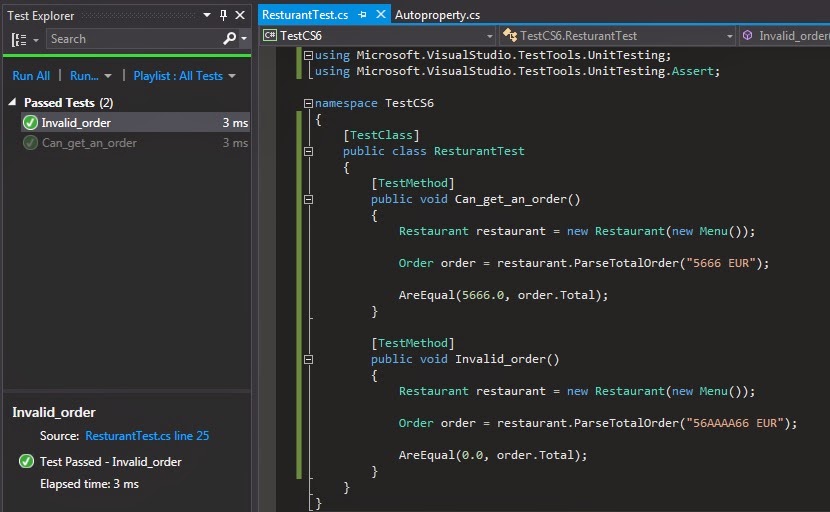830x512 pixels.
Task: Click the C# project icon in navigation bar
Action: [x=269, y=35]
